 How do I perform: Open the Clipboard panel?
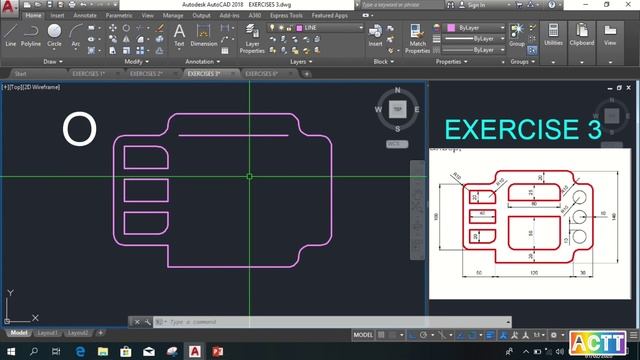[582, 35]
